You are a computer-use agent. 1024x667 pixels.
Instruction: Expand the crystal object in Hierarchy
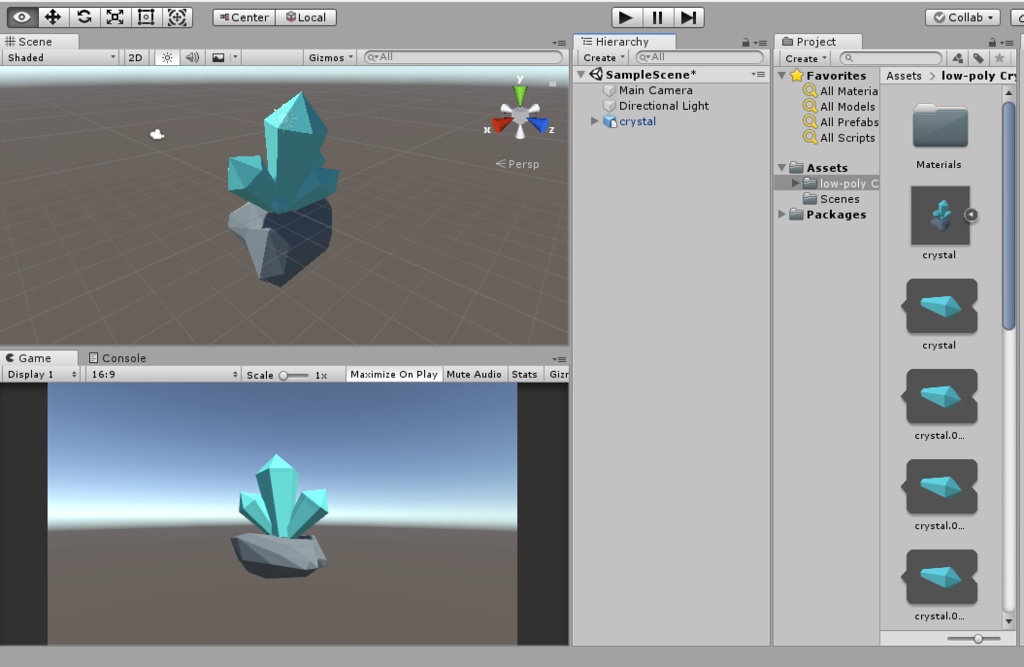coord(594,121)
